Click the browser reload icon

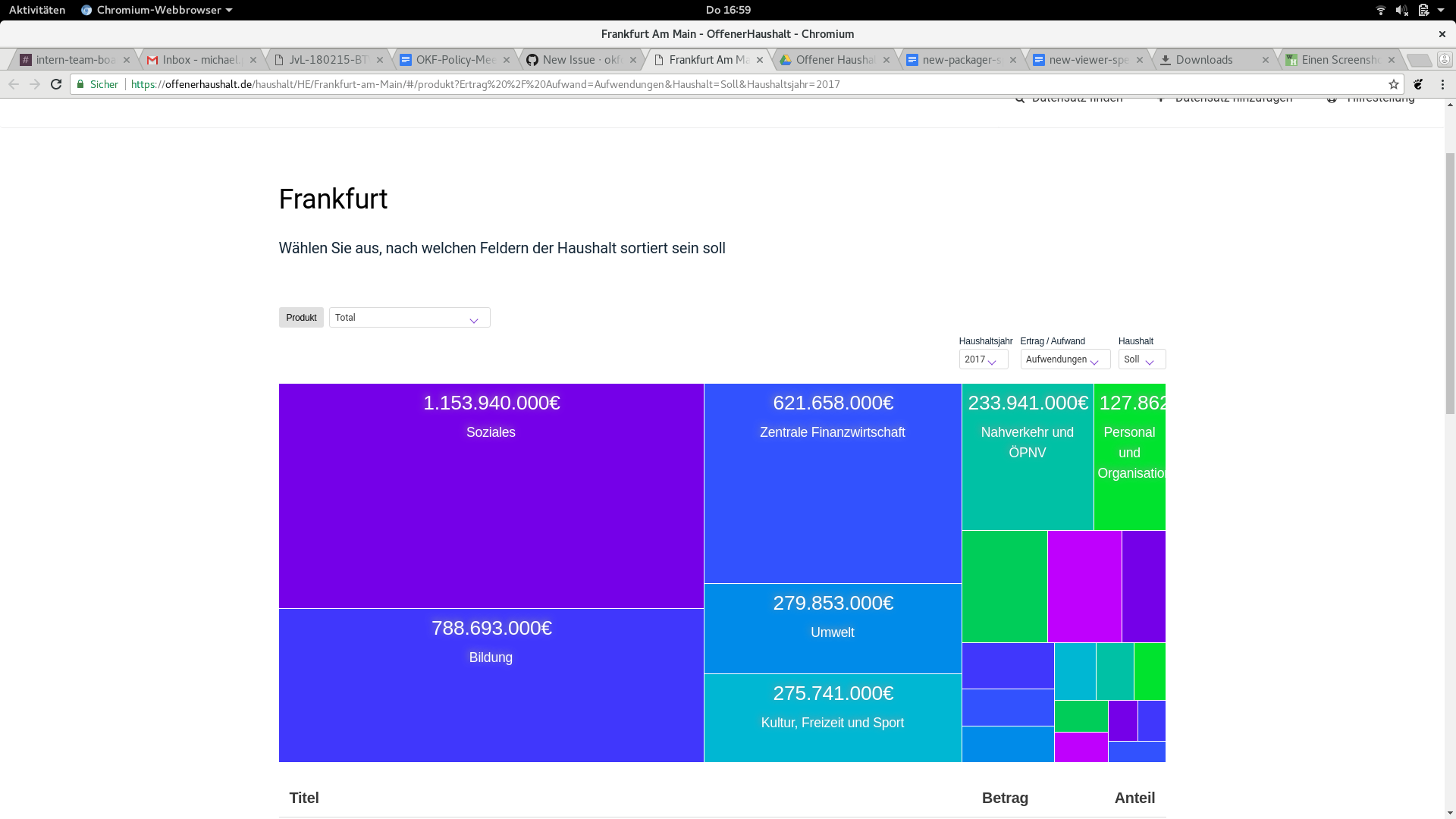point(56,84)
